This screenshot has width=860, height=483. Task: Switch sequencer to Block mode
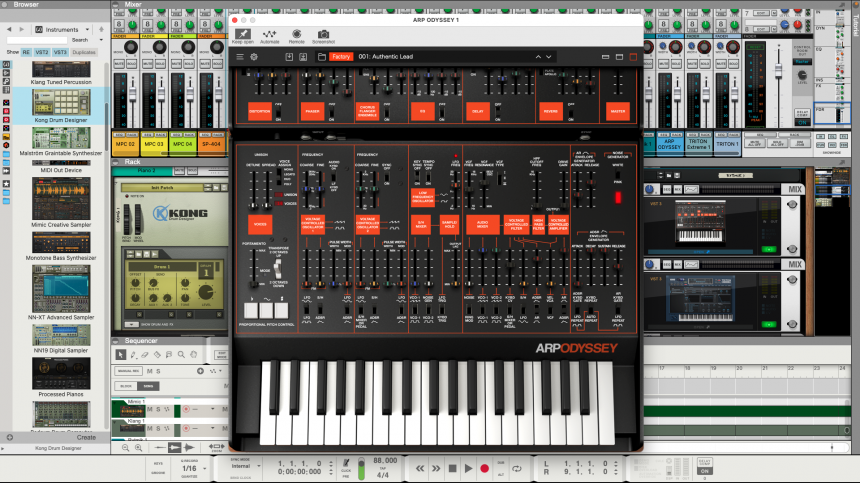[x=126, y=386]
